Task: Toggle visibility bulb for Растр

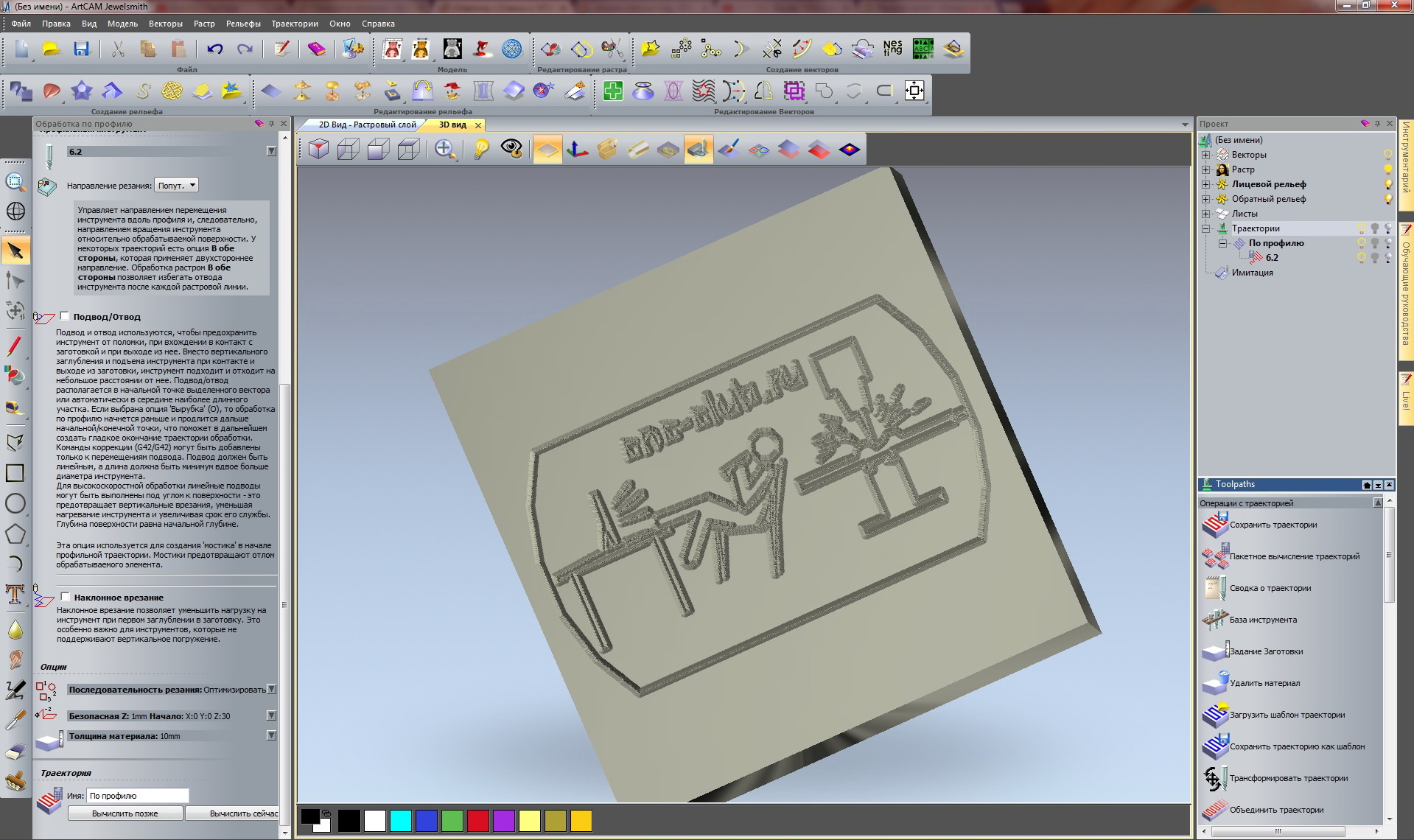Action: click(x=1388, y=169)
